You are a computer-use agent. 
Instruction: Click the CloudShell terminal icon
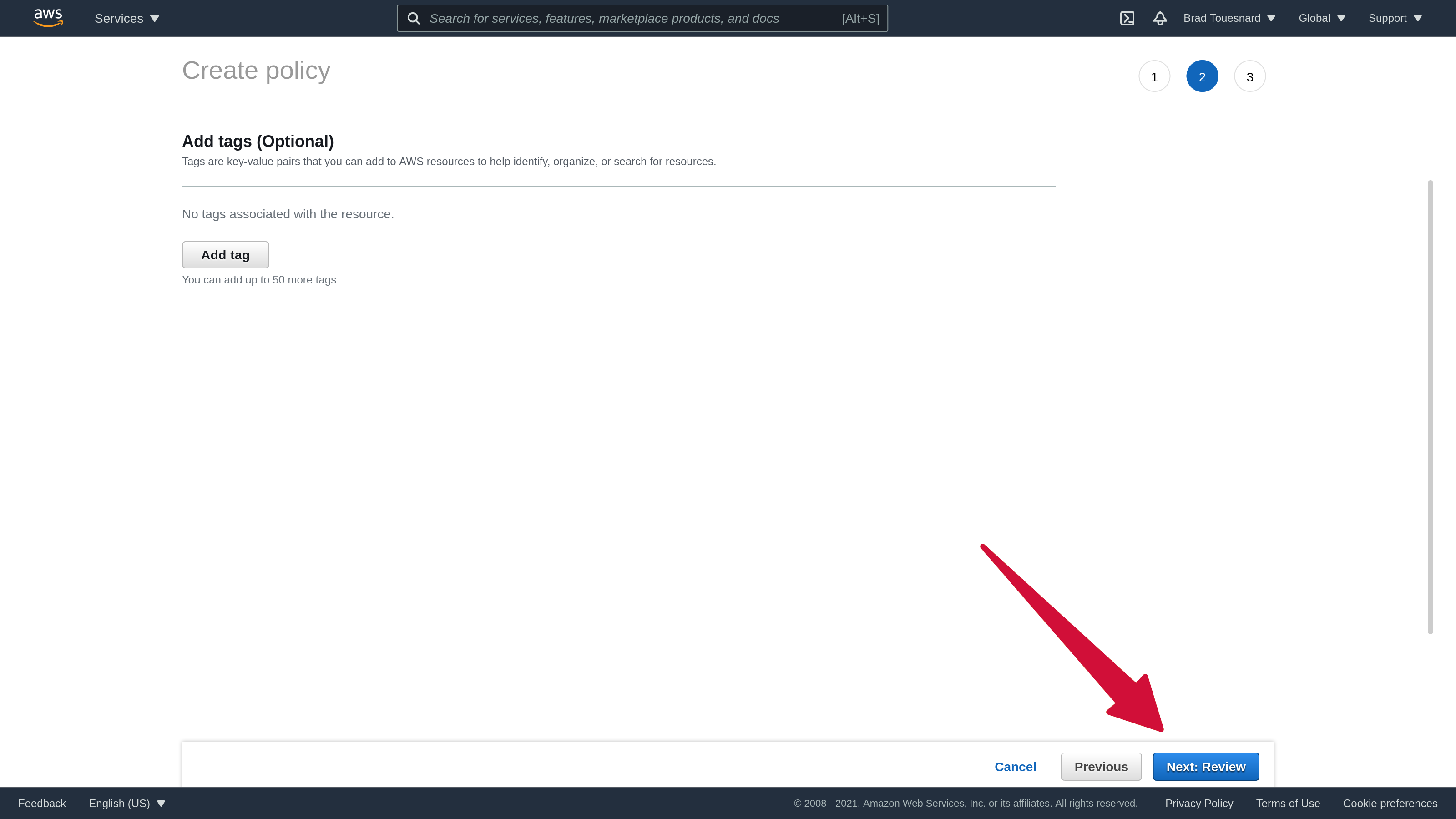coord(1127,18)
